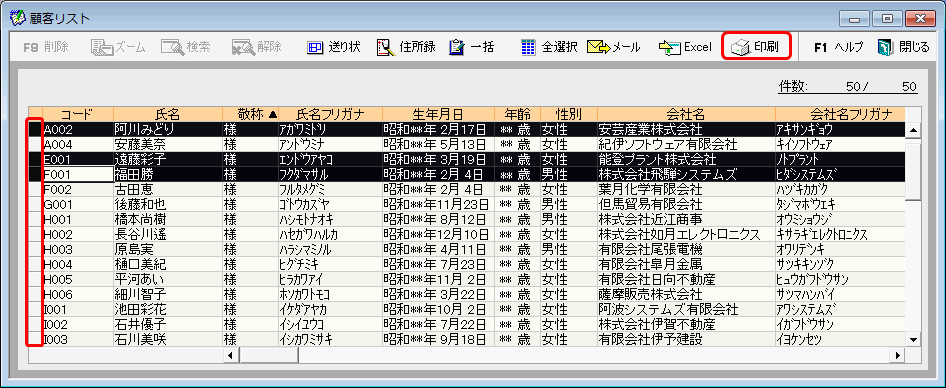This screenshot has width=946, height=388.
Task: Click name cell 樋口美紀
Action: coord(168,264)
